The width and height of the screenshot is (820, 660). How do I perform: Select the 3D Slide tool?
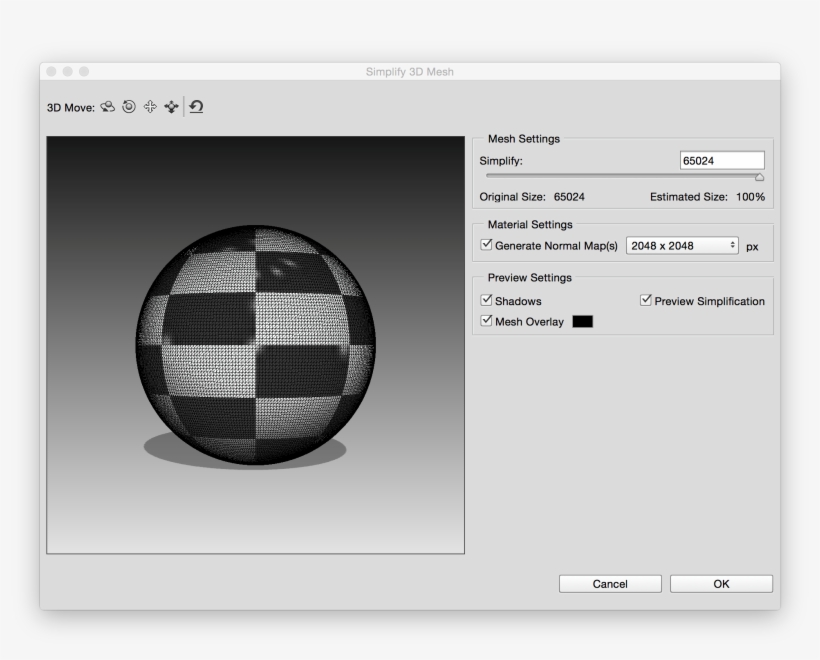171,107
